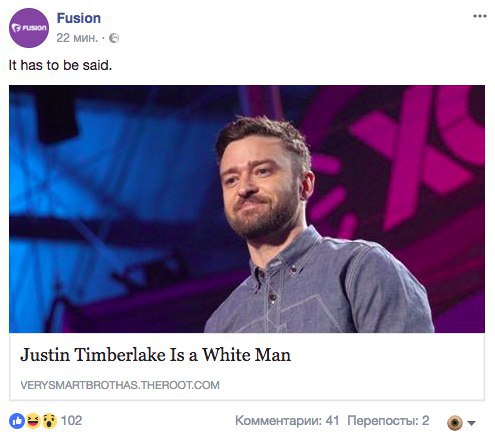Open the 102 reactions count list
Image resolution: width=495 pixels, height=437 pixels.
pos(71,421)
